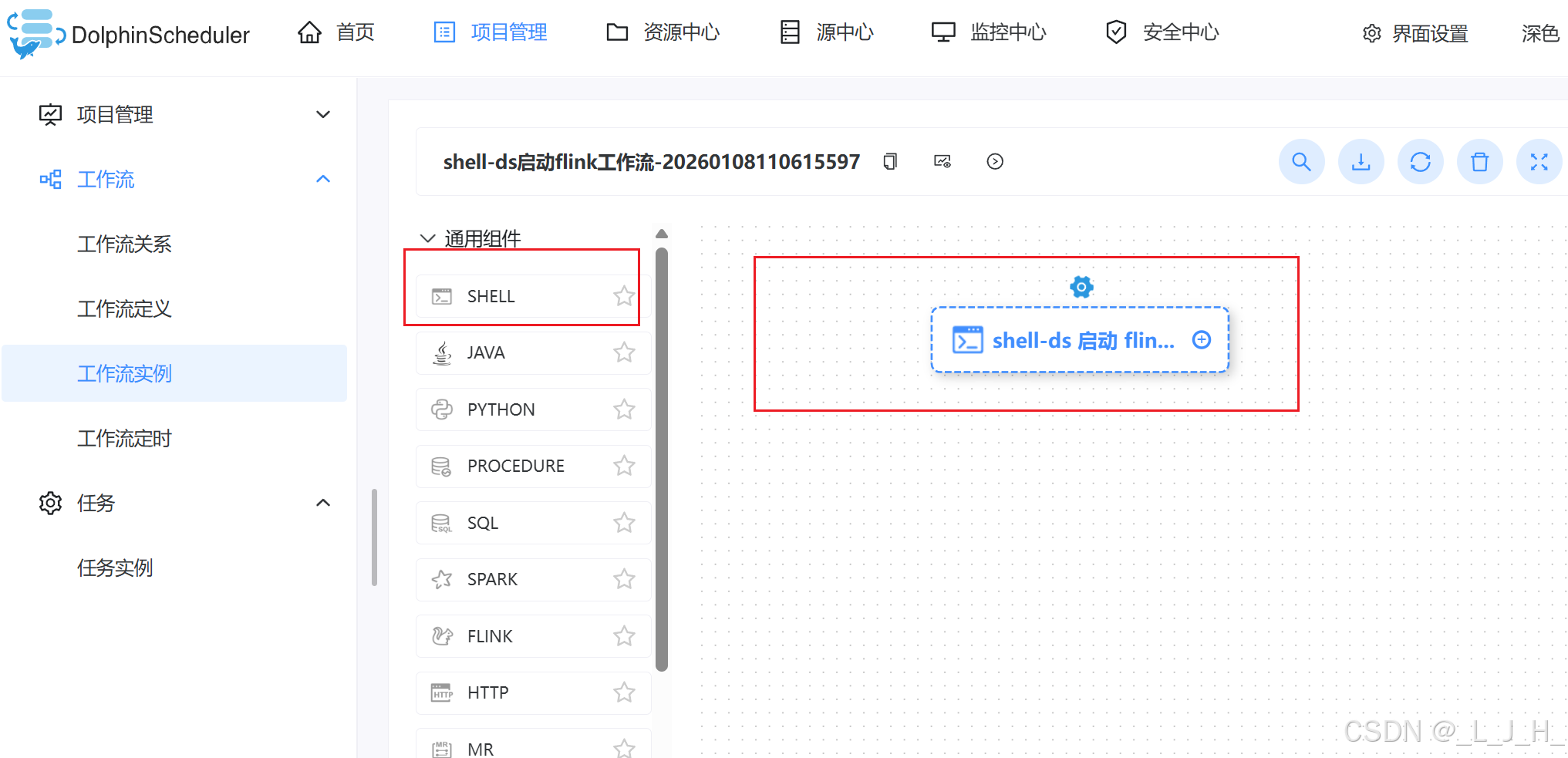
Task: Open 工作流定时 sidebar item
Action: 124,439
